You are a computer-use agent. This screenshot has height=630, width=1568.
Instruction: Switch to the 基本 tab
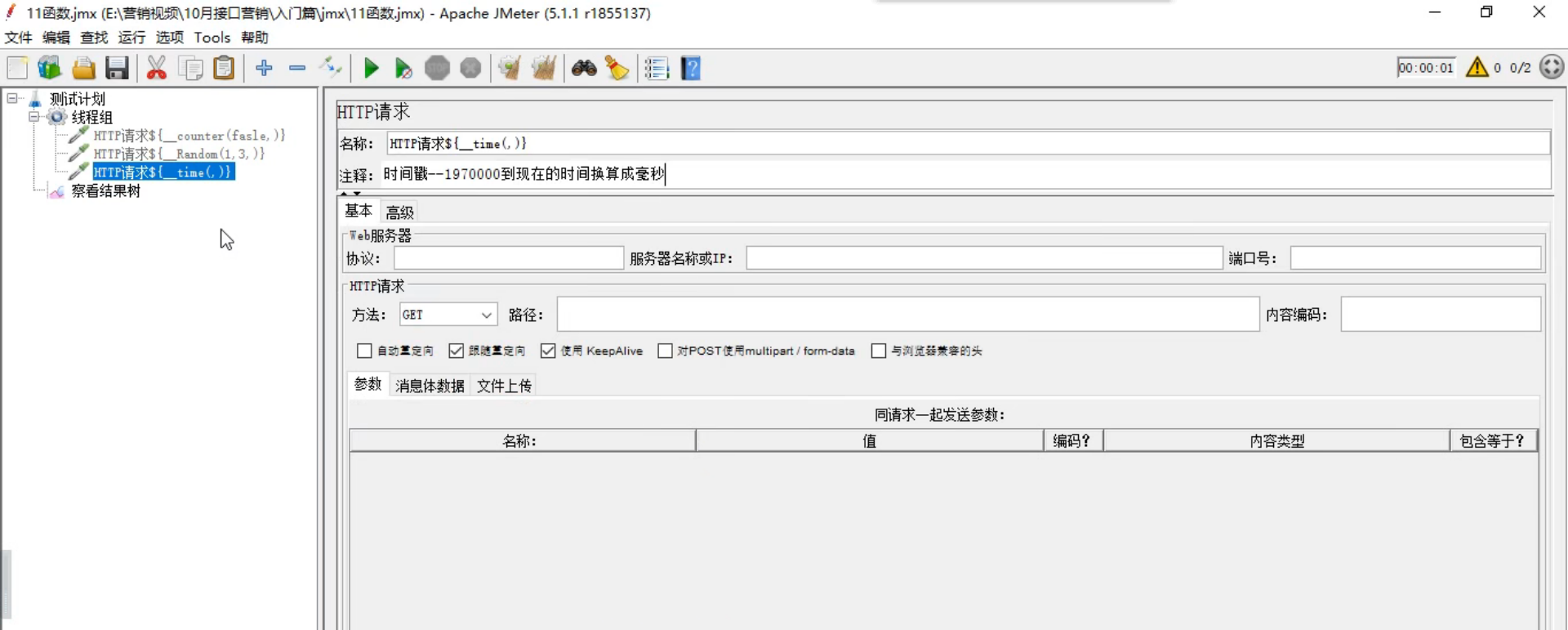359,211
